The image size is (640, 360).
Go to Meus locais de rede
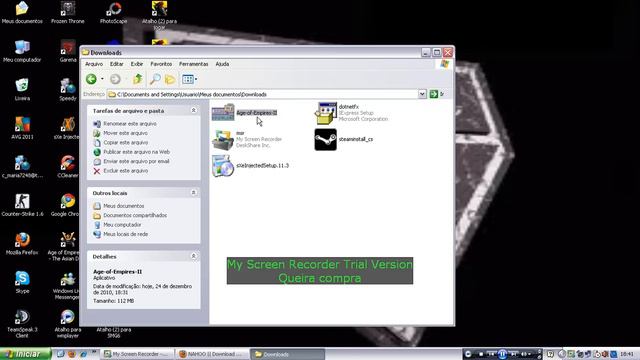(x=126, y=234)
